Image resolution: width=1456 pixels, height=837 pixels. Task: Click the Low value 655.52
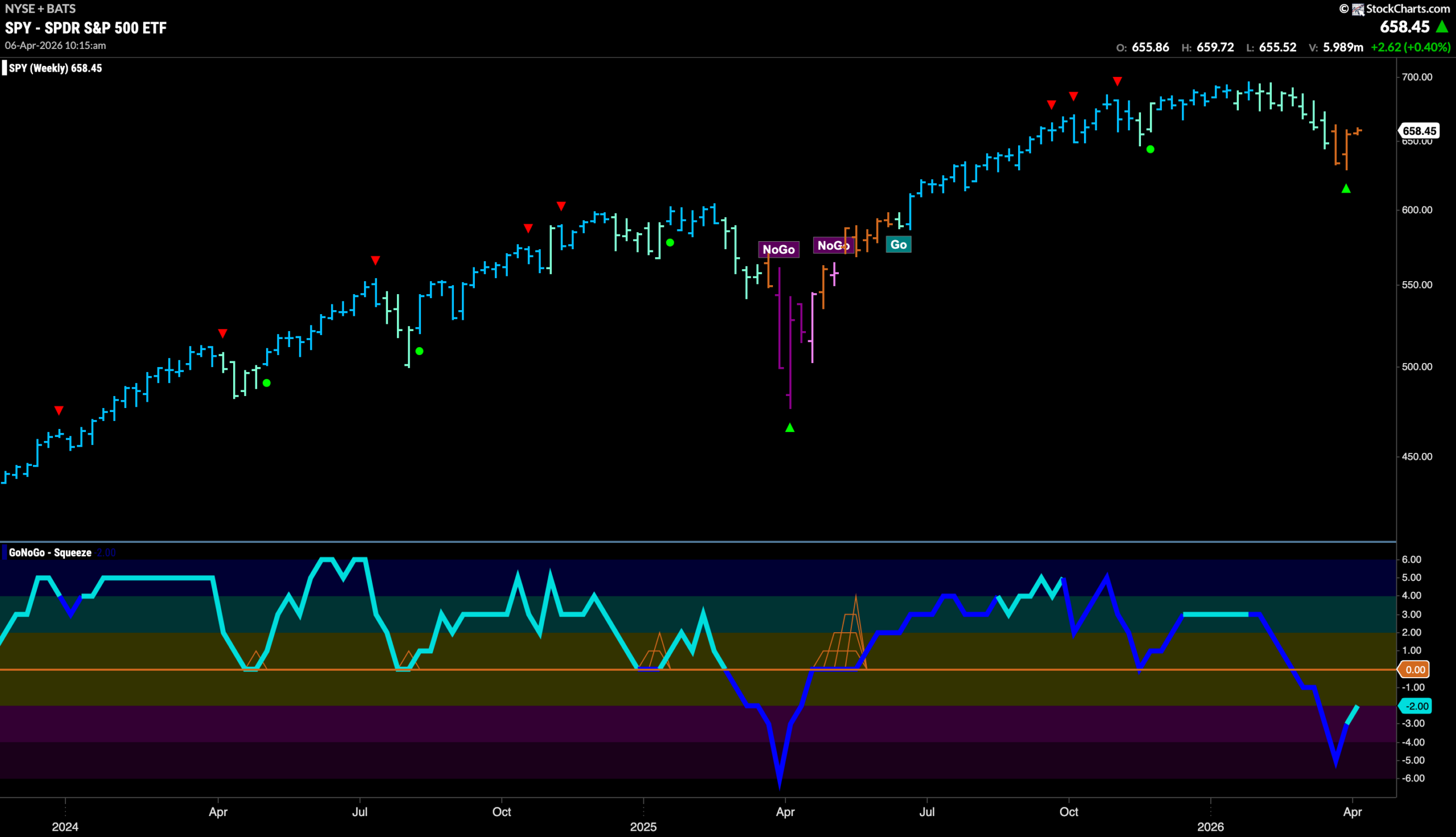[x=1278, y=47]
